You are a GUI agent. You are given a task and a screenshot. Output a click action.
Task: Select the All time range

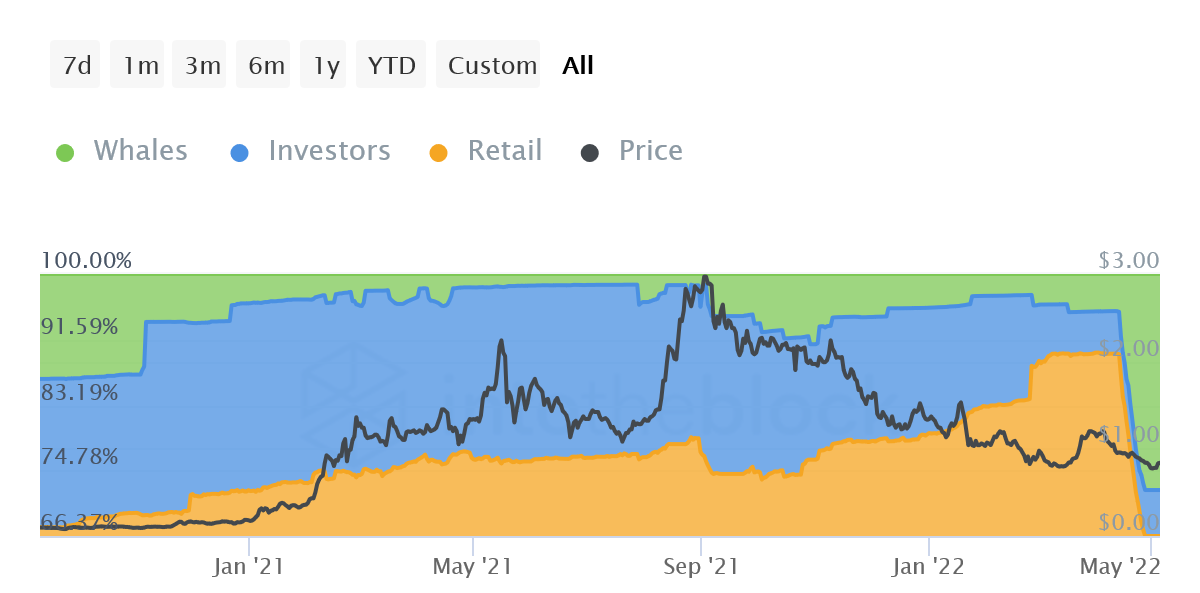coord(578,65)
